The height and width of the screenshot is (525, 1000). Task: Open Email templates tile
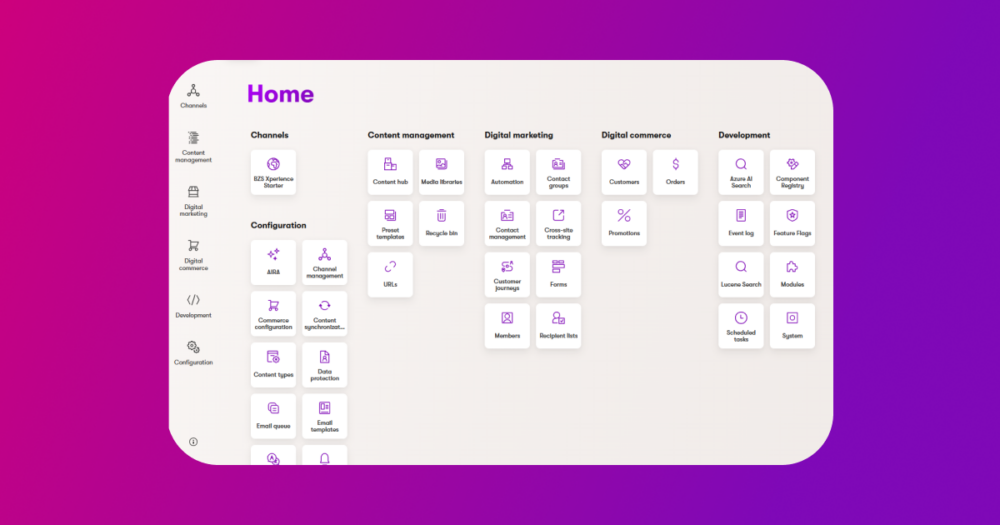coord(325,416)
